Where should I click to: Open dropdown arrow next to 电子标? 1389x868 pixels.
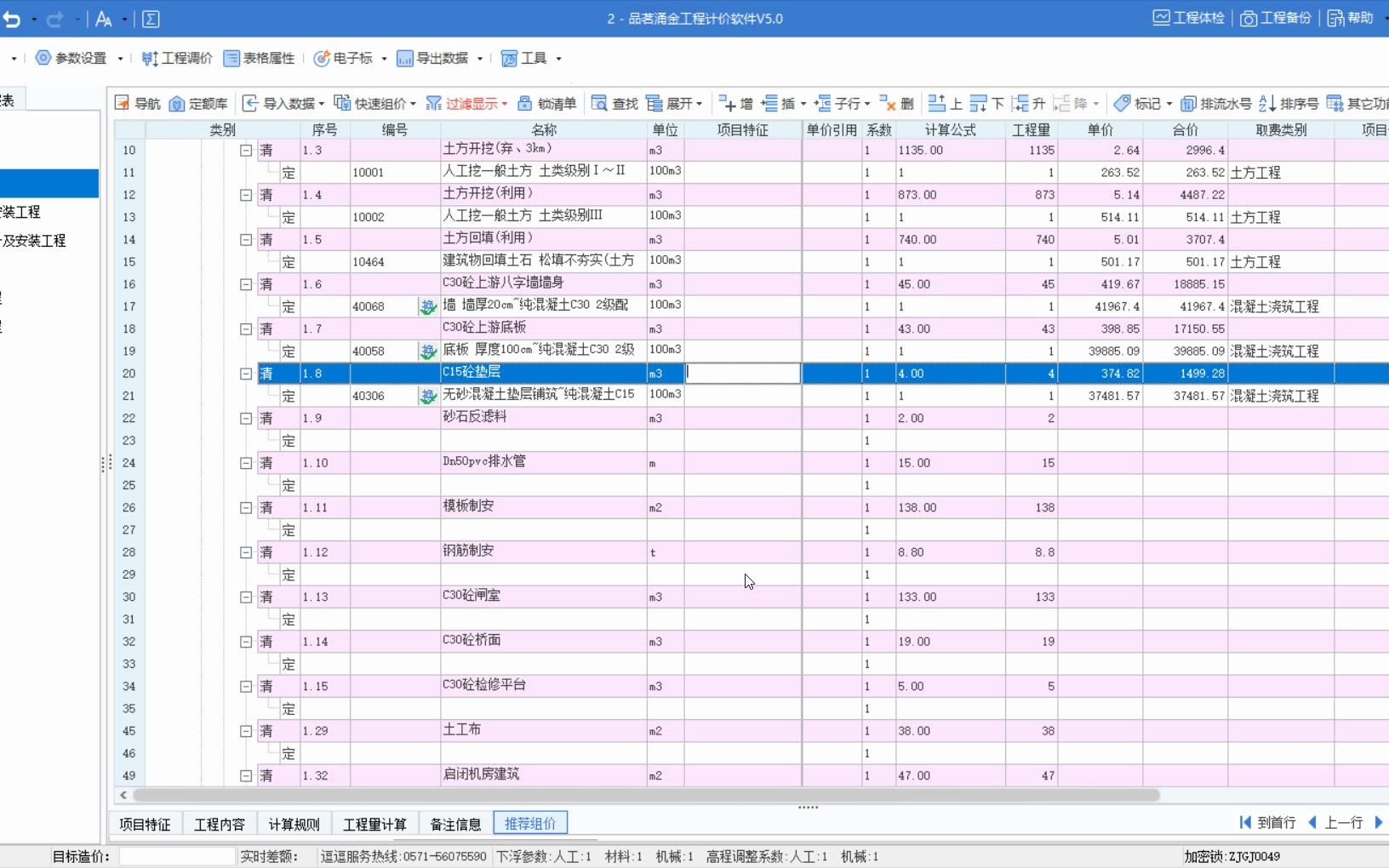pos(384,59)
